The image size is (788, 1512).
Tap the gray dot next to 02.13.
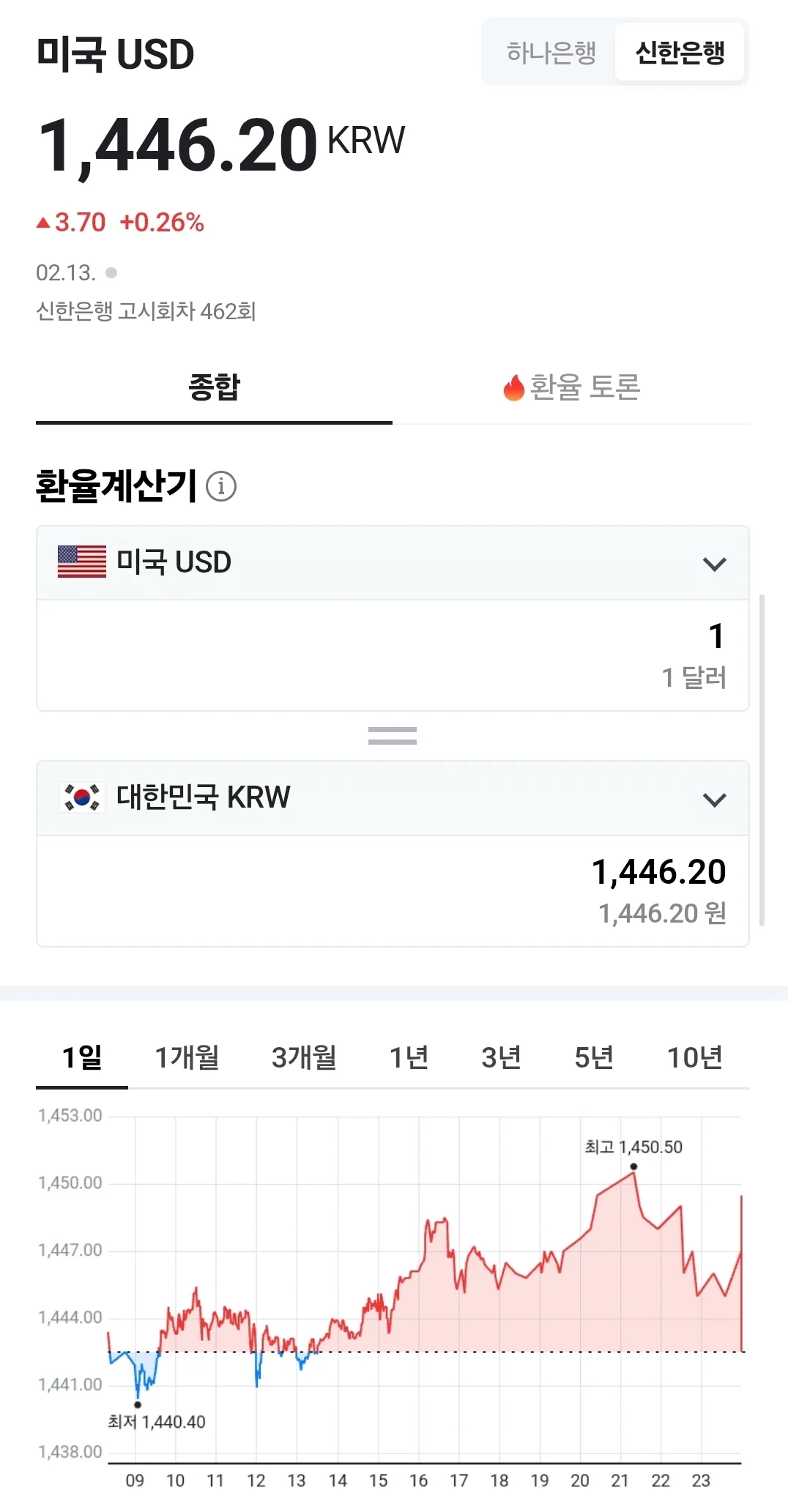(x=111, y=273)
